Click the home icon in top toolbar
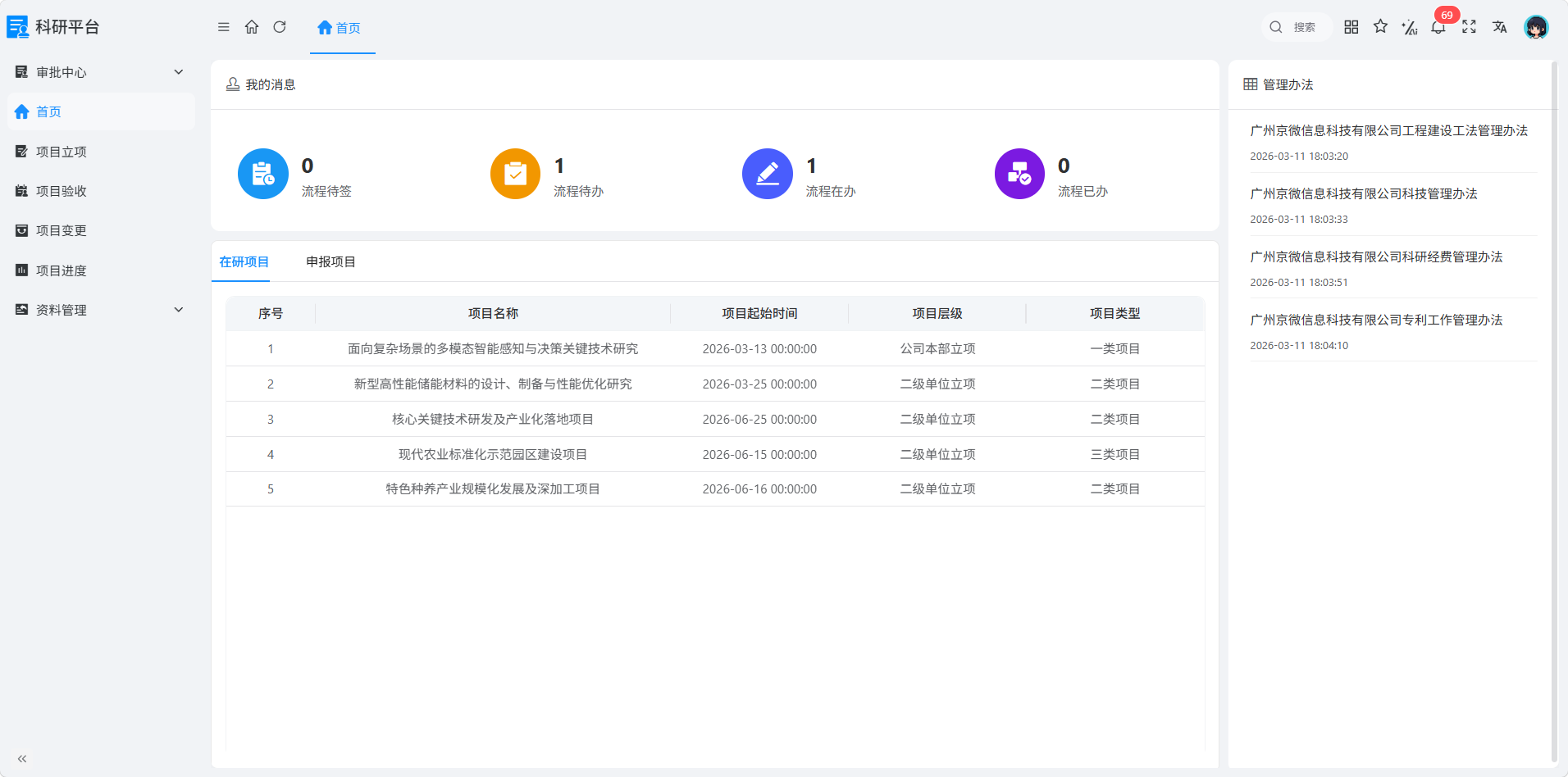Viewport: 1568px width, 777px height. (x=252, y=27)
